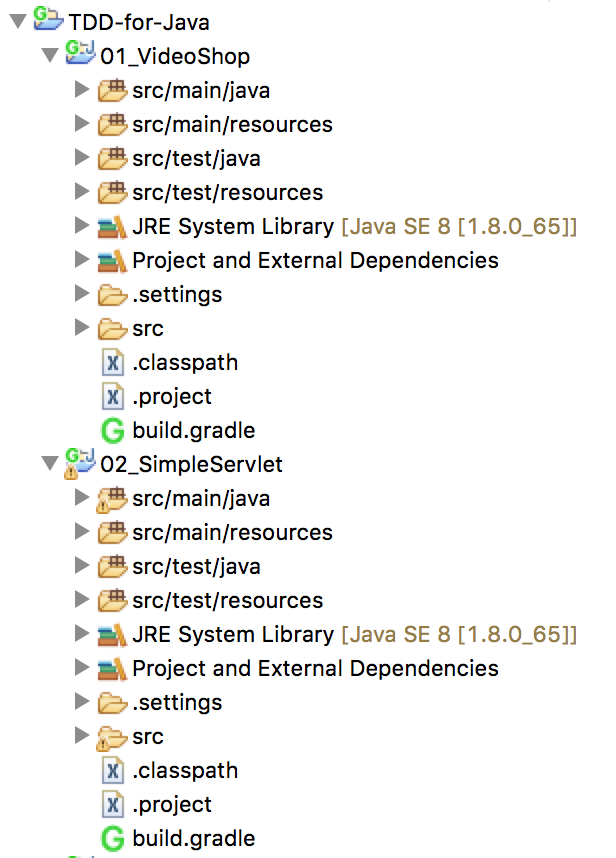
Task: Click the .project file icon under 02_SimpleServlet
Action: click(113, 804)
